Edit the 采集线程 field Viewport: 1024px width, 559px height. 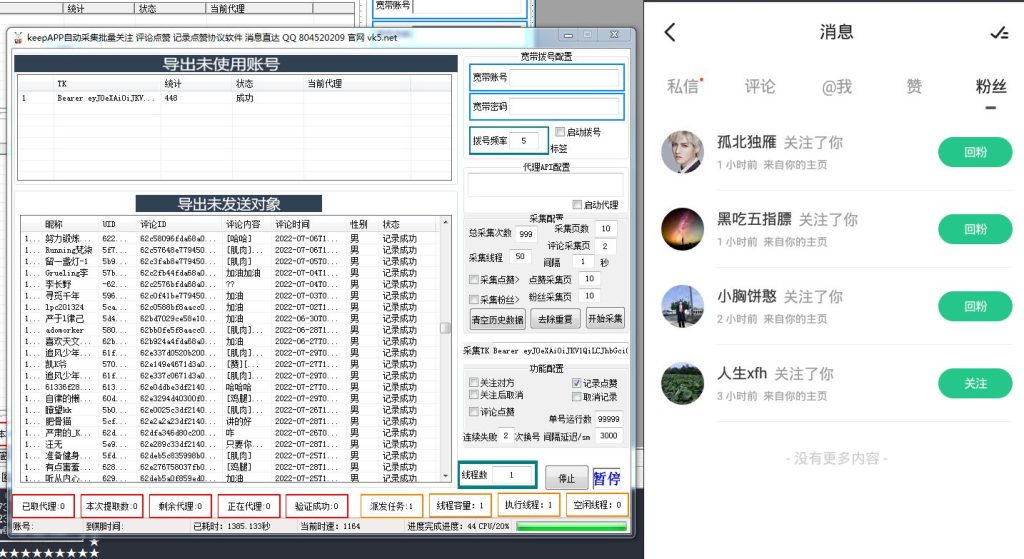click(520, 257)
